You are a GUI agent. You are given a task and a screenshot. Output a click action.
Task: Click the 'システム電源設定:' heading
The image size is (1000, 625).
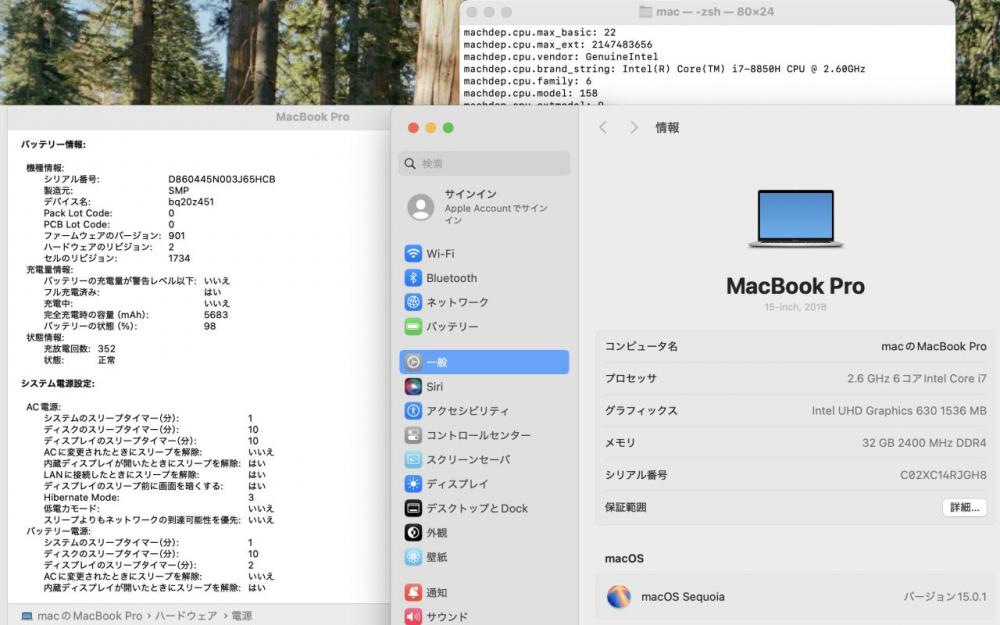[x=57, y=383]
